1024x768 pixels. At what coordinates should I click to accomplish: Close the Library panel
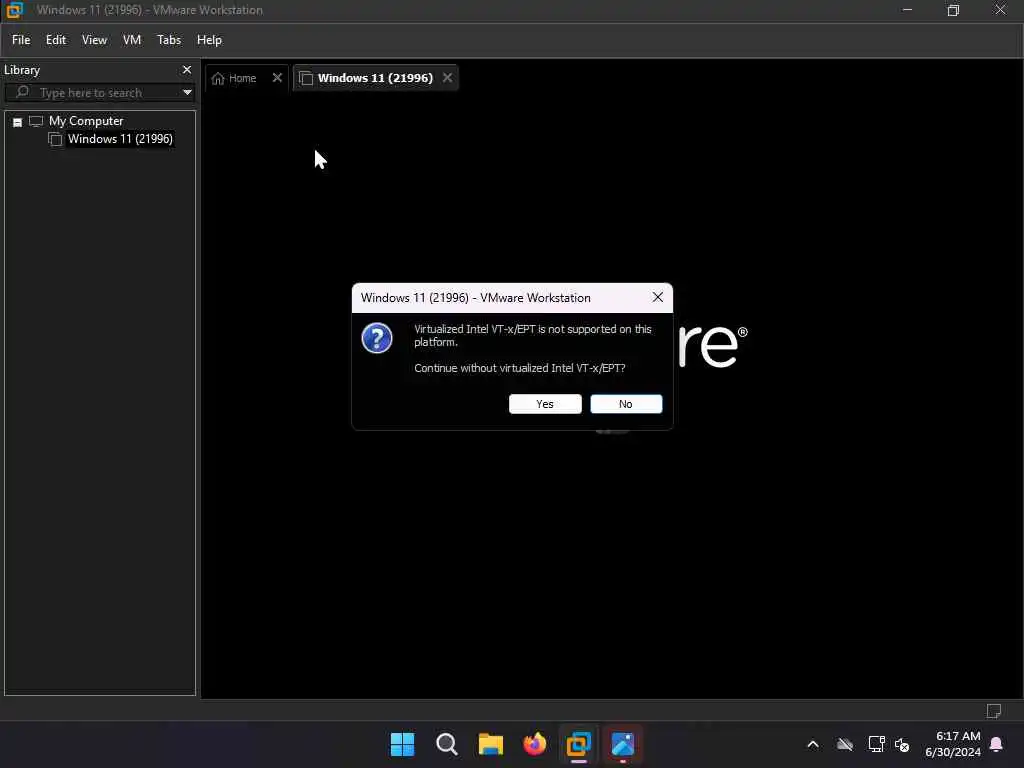pyautogui.click(x=187, y=70)
